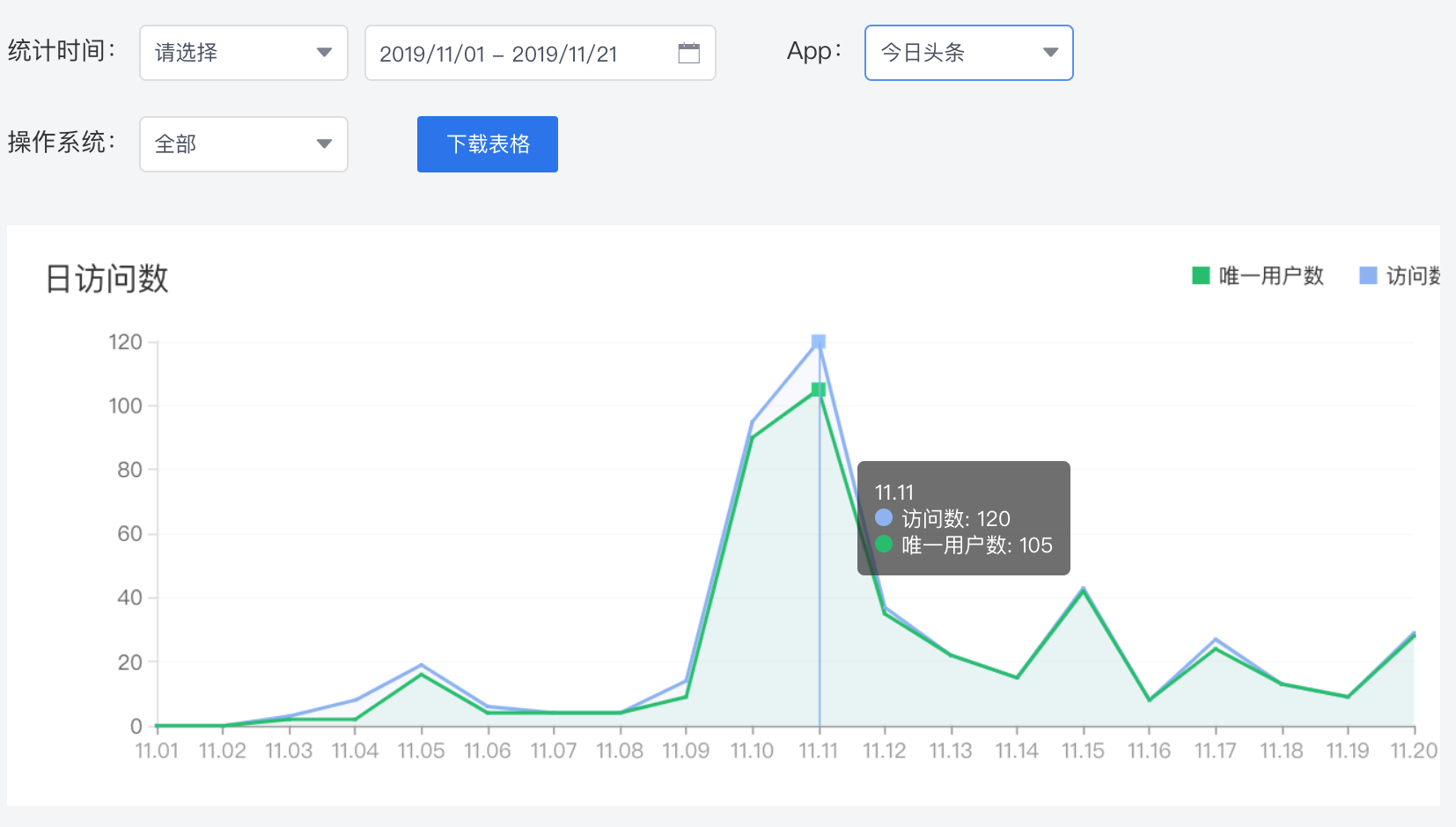Click the 下载表格 button
This screenshot has width=1456, height=827.
pos(488,144)
